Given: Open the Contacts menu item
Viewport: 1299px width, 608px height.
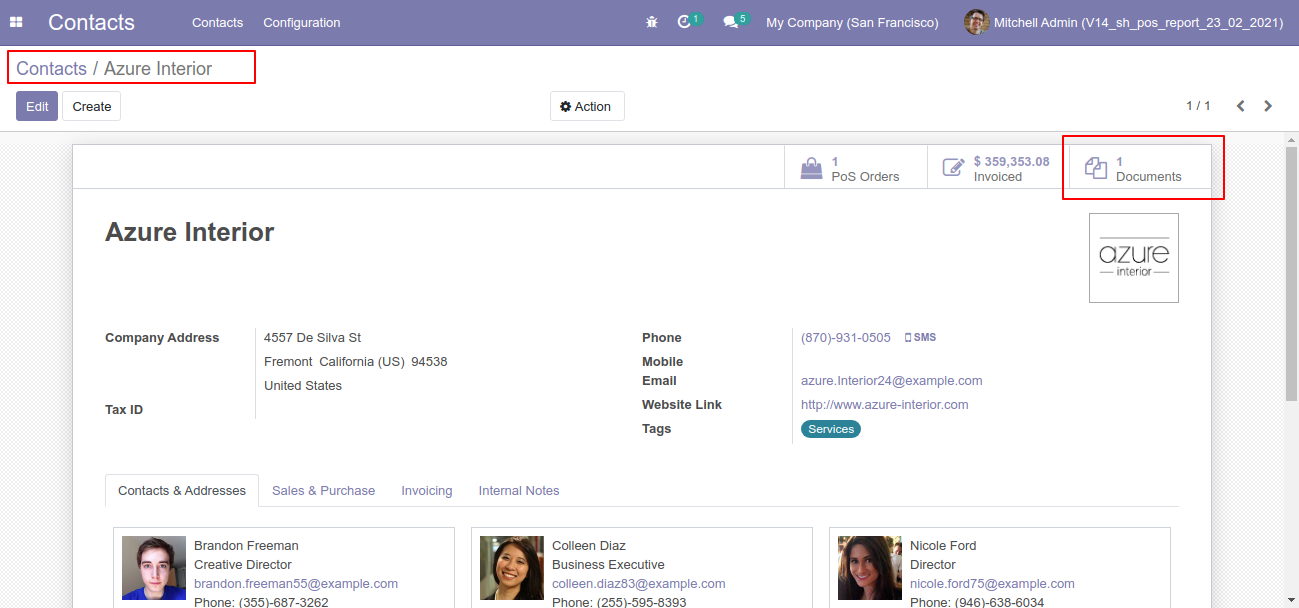Looking at the screenshot, I should tap(217, 22).
